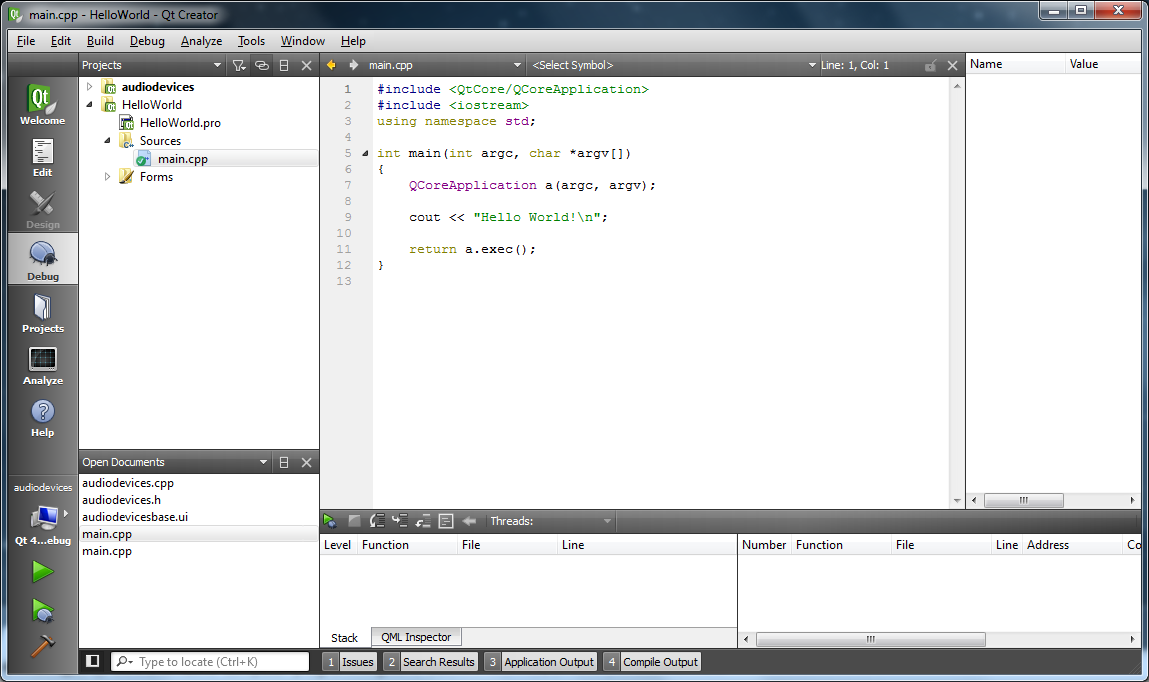The width and height of the screenshot is (1149, 682).
Task: Expand the audiodevices project
Action: [x=89, y=86]
